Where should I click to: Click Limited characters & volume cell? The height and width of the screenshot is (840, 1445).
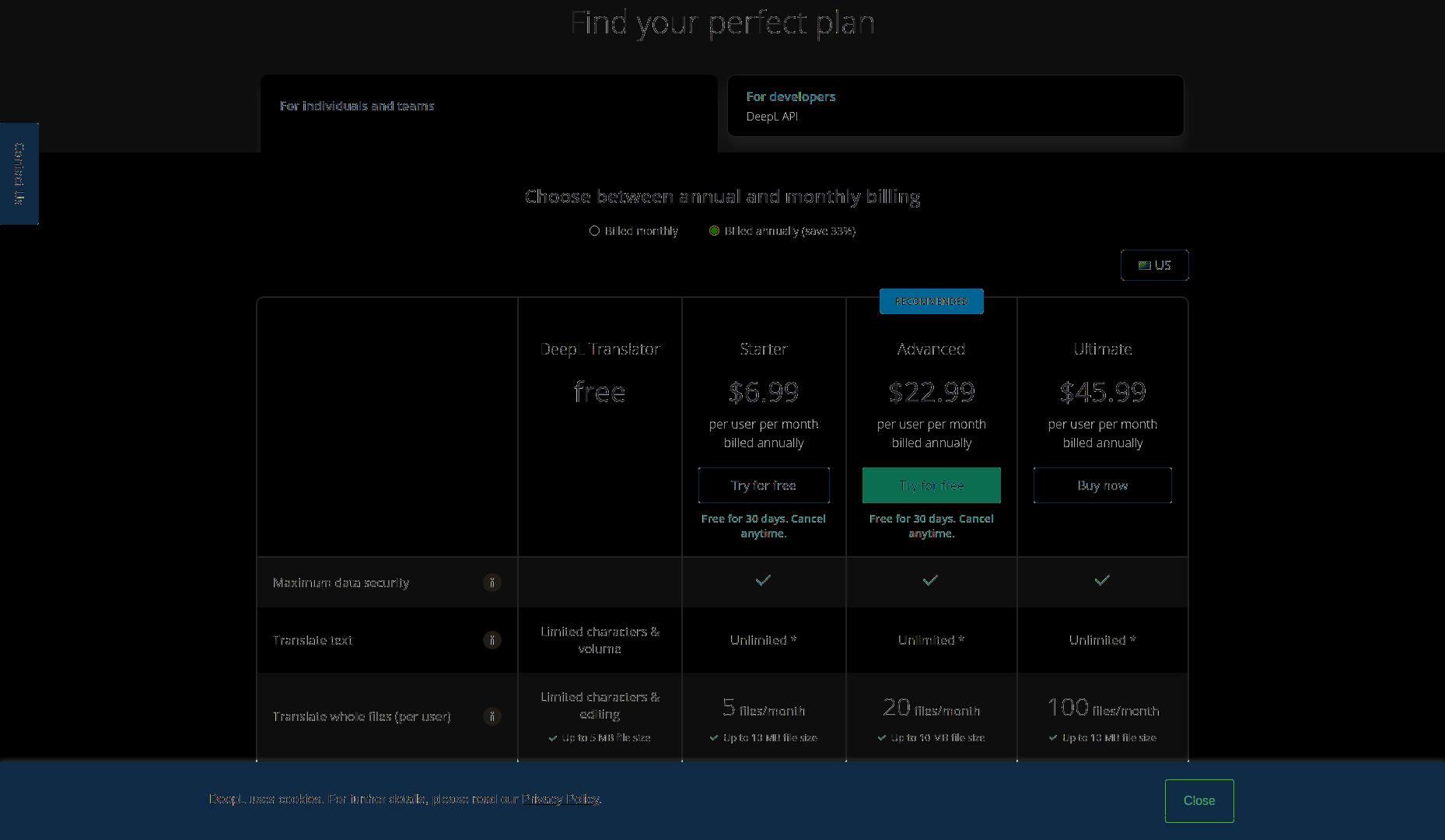pos(600,640)
